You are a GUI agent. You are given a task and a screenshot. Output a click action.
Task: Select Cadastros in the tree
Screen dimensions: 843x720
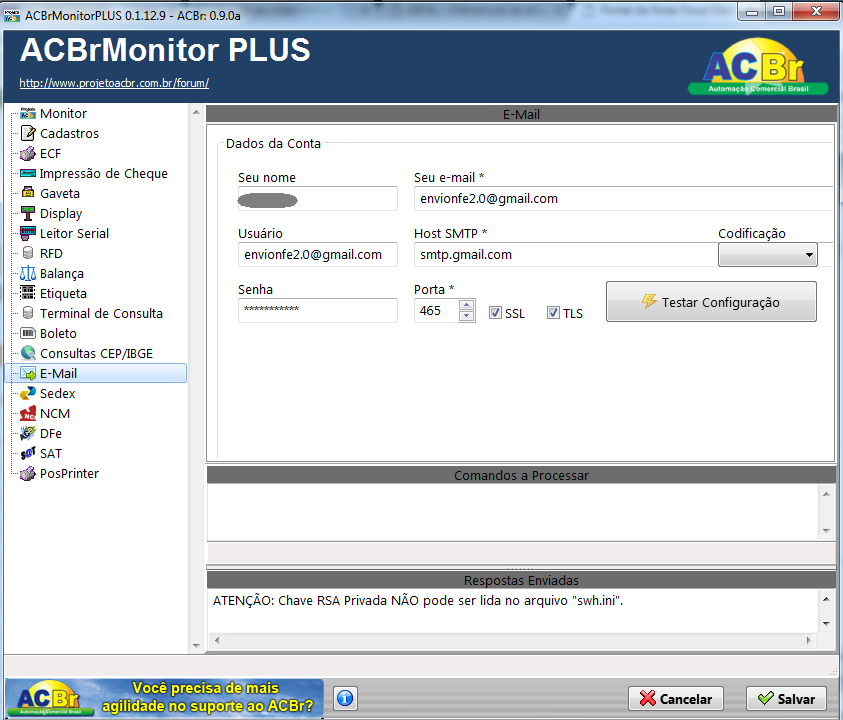click(69, 133)
